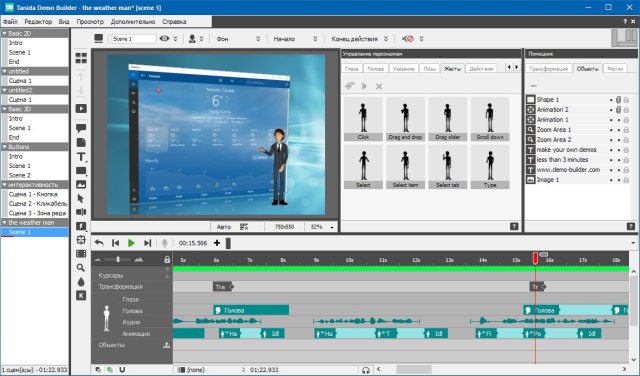Select the text T tool in sidebar

pos(81,157)
